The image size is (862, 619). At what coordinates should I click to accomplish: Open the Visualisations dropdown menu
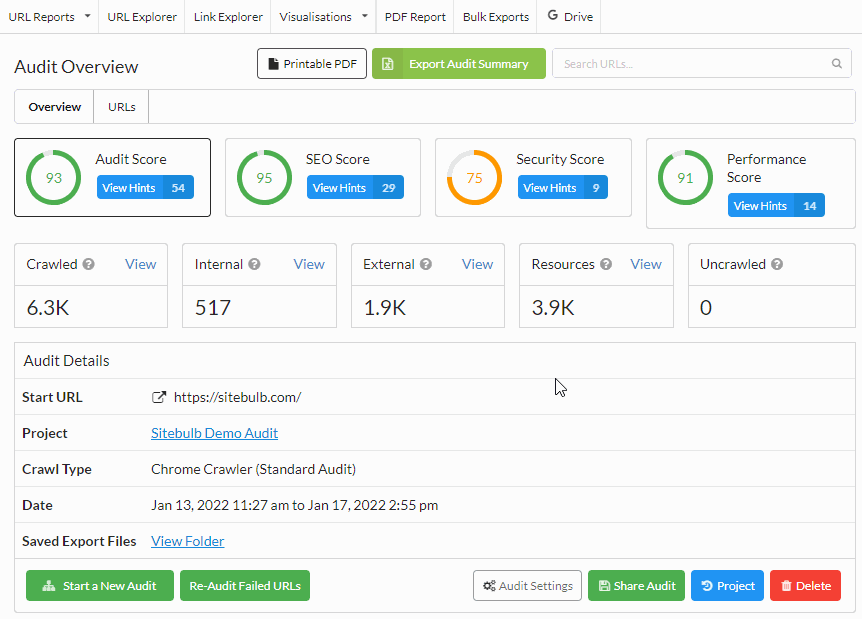coord(323,17)
